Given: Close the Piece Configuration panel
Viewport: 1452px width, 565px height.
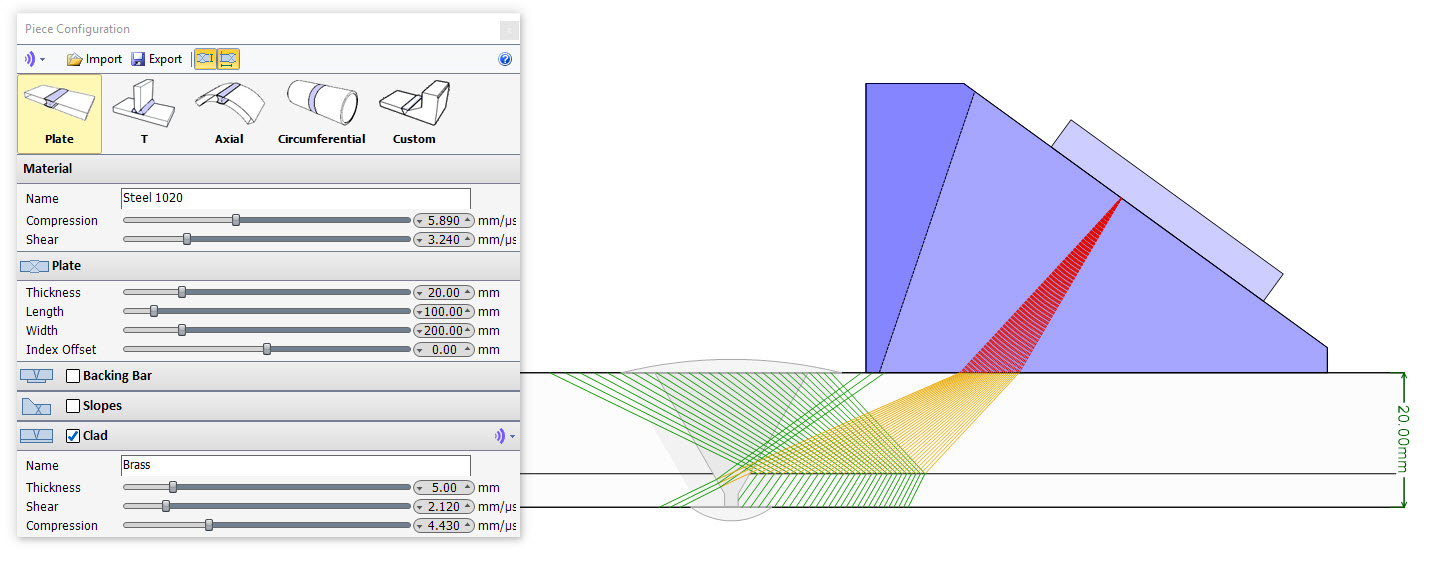Looking at the screenshot, I should click(509, 29).
